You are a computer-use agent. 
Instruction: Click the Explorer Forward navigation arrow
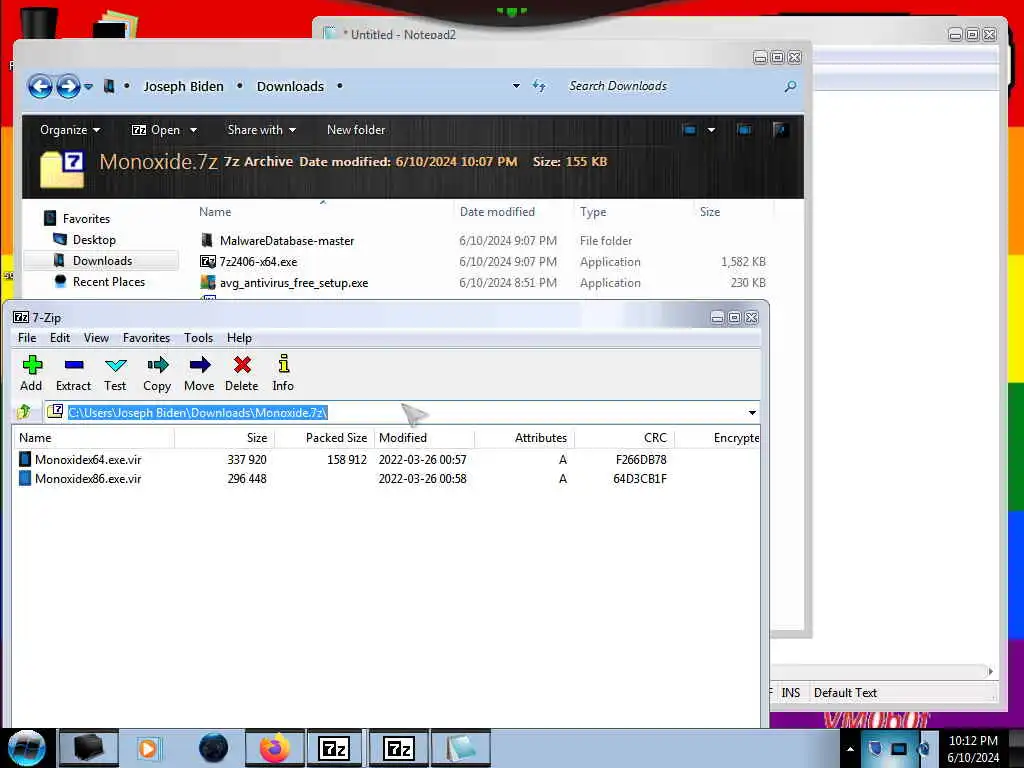click(68, 86)
